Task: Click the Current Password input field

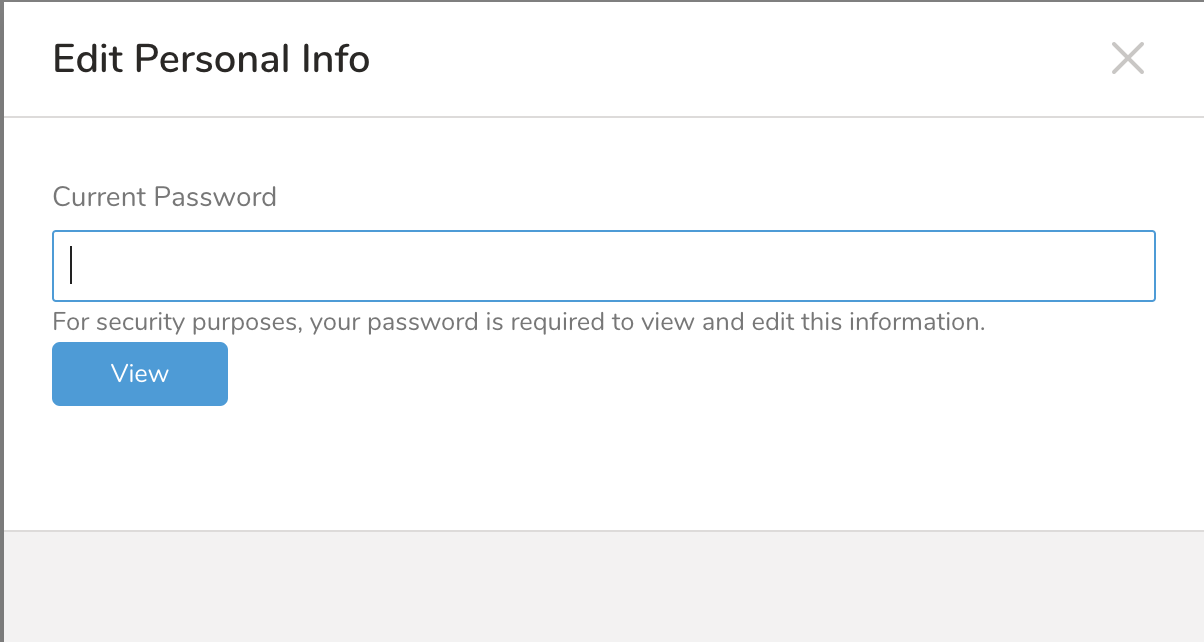Action: 603,266
